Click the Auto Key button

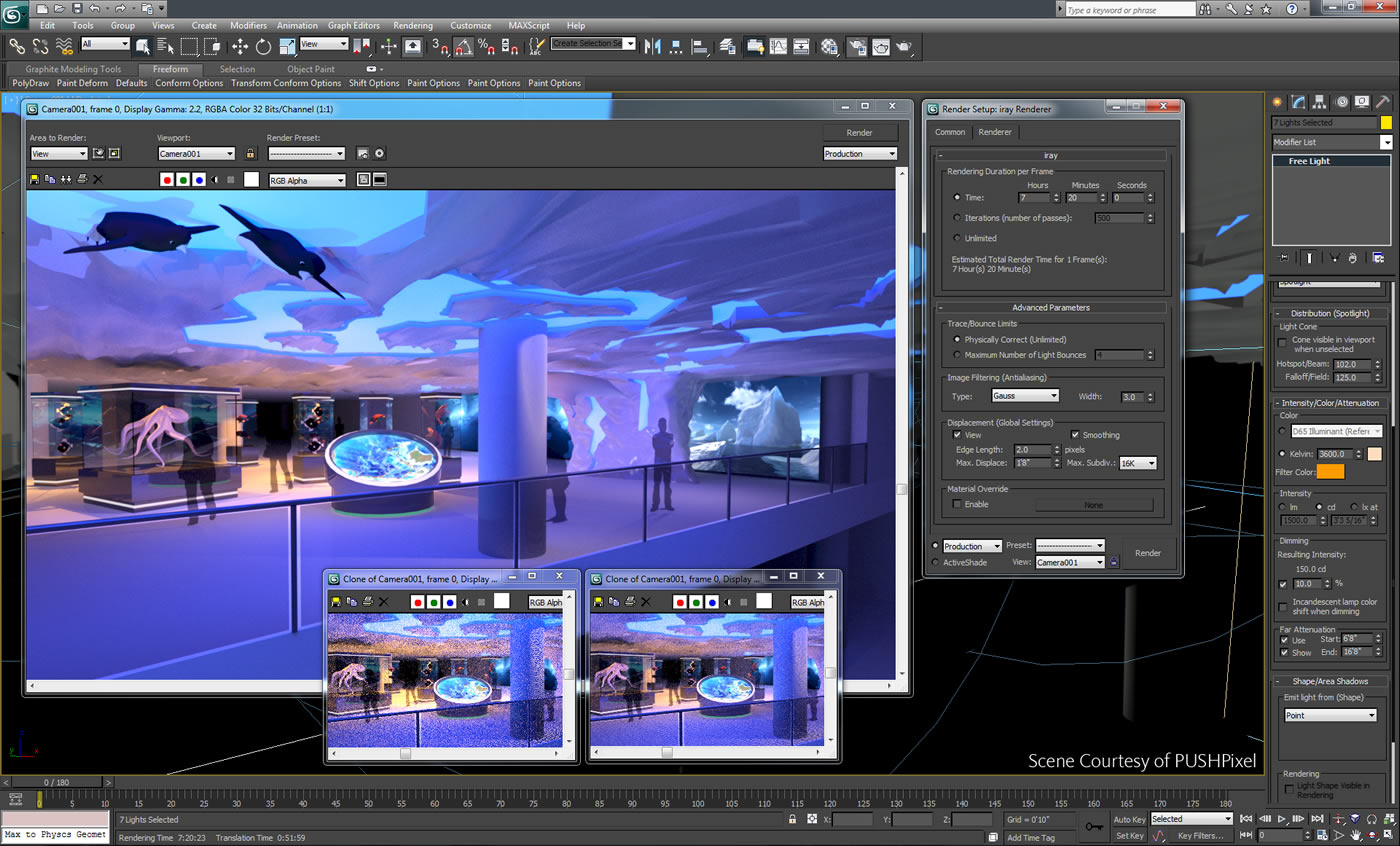1129,819
